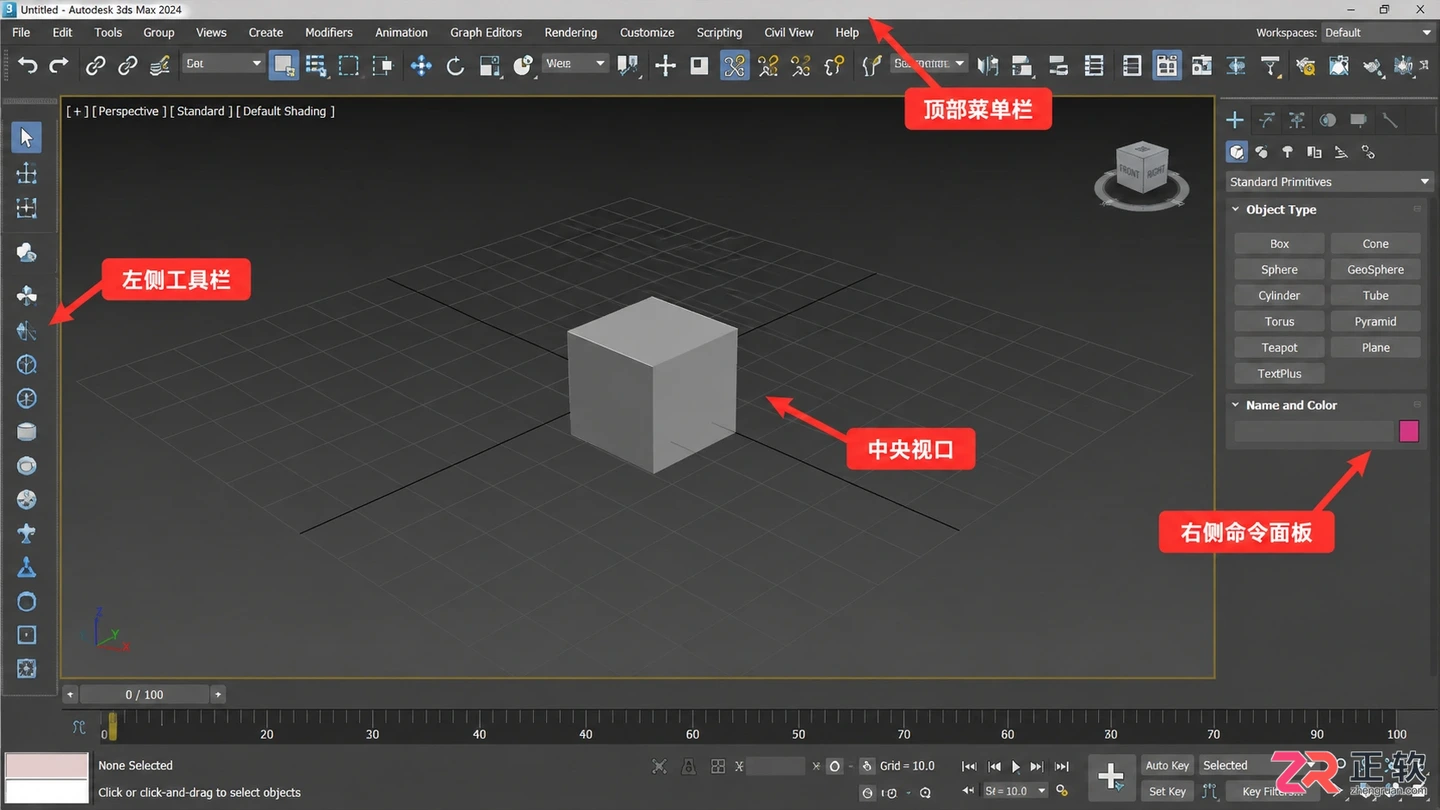1440x810 pixels.
Task: Open the Key Filters button
Action: [1274, 791]
